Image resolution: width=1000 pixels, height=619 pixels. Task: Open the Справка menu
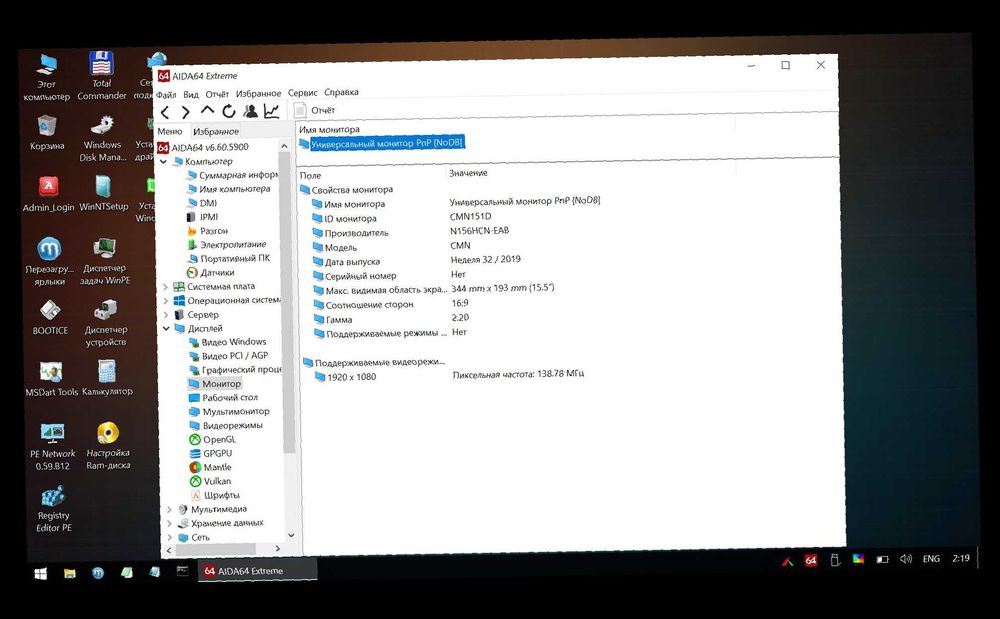pos(341,92)
